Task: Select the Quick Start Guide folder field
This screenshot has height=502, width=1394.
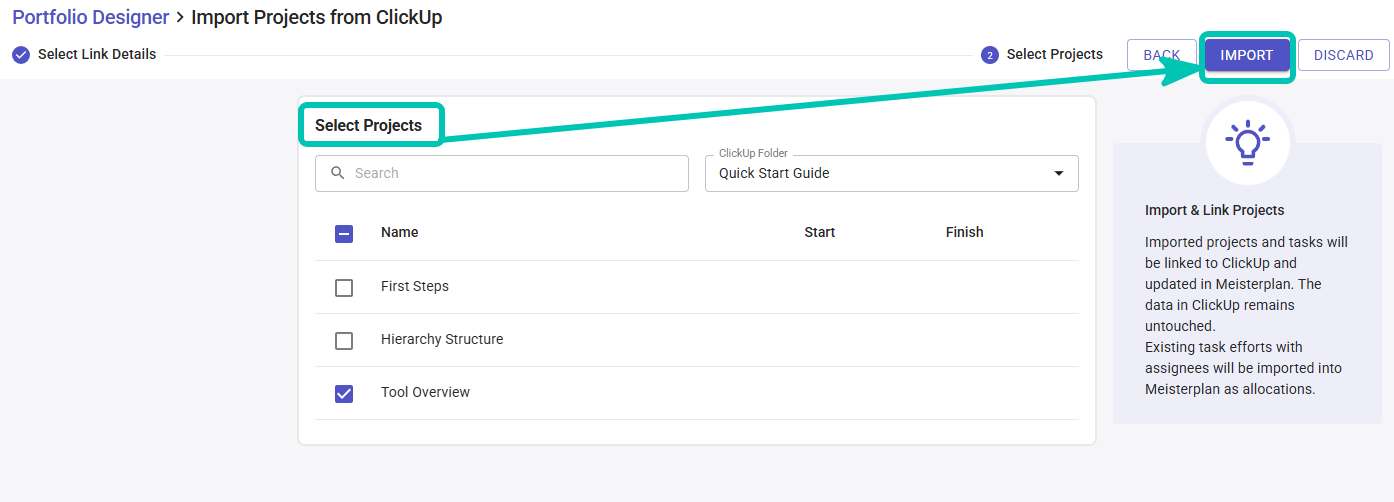Action: click(892, 173)
